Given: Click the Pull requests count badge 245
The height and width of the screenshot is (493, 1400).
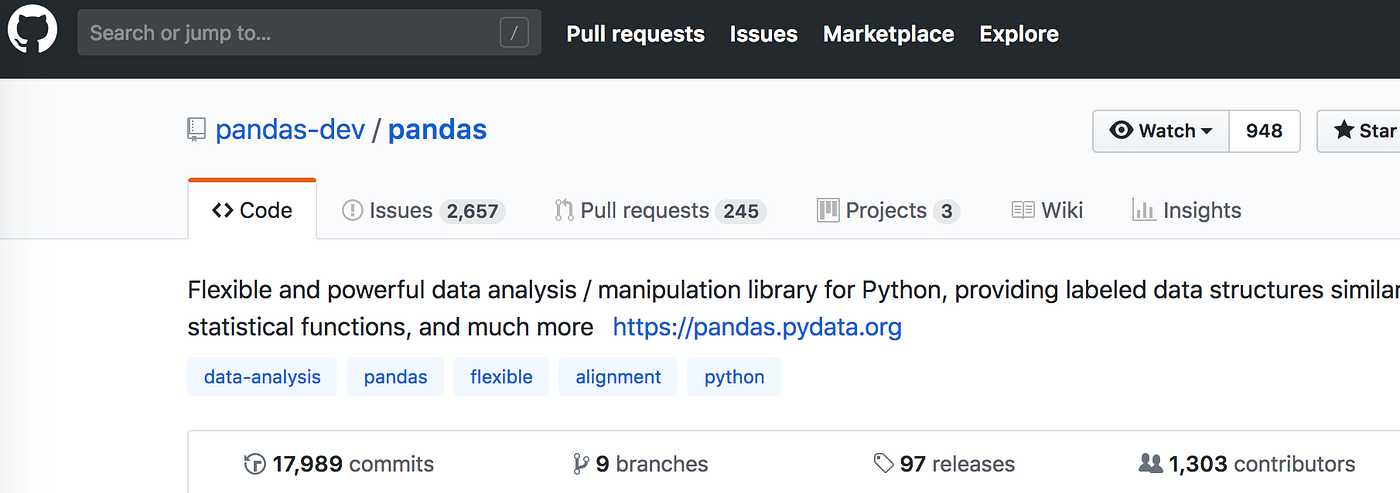Looking at the screenshot, I should coord(741,211).
